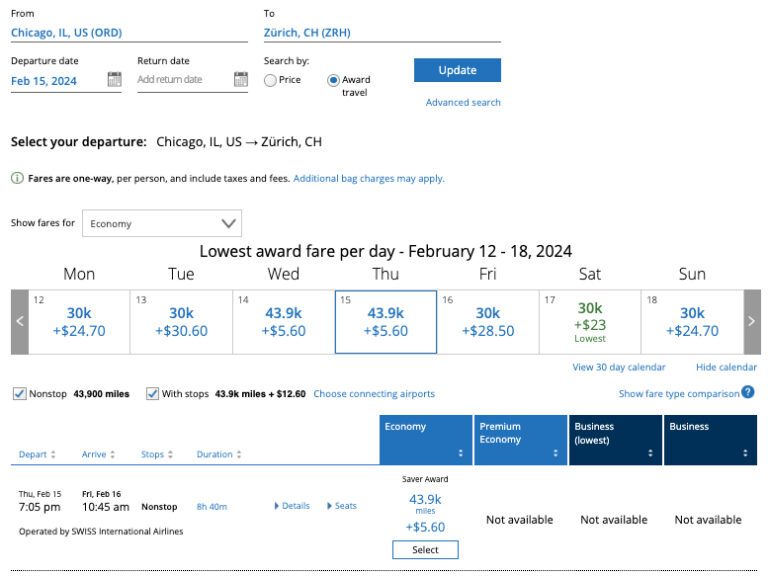Screen dimensions: 768x576
Task: Go to previous week using left arrow
Action: point(19,322)
